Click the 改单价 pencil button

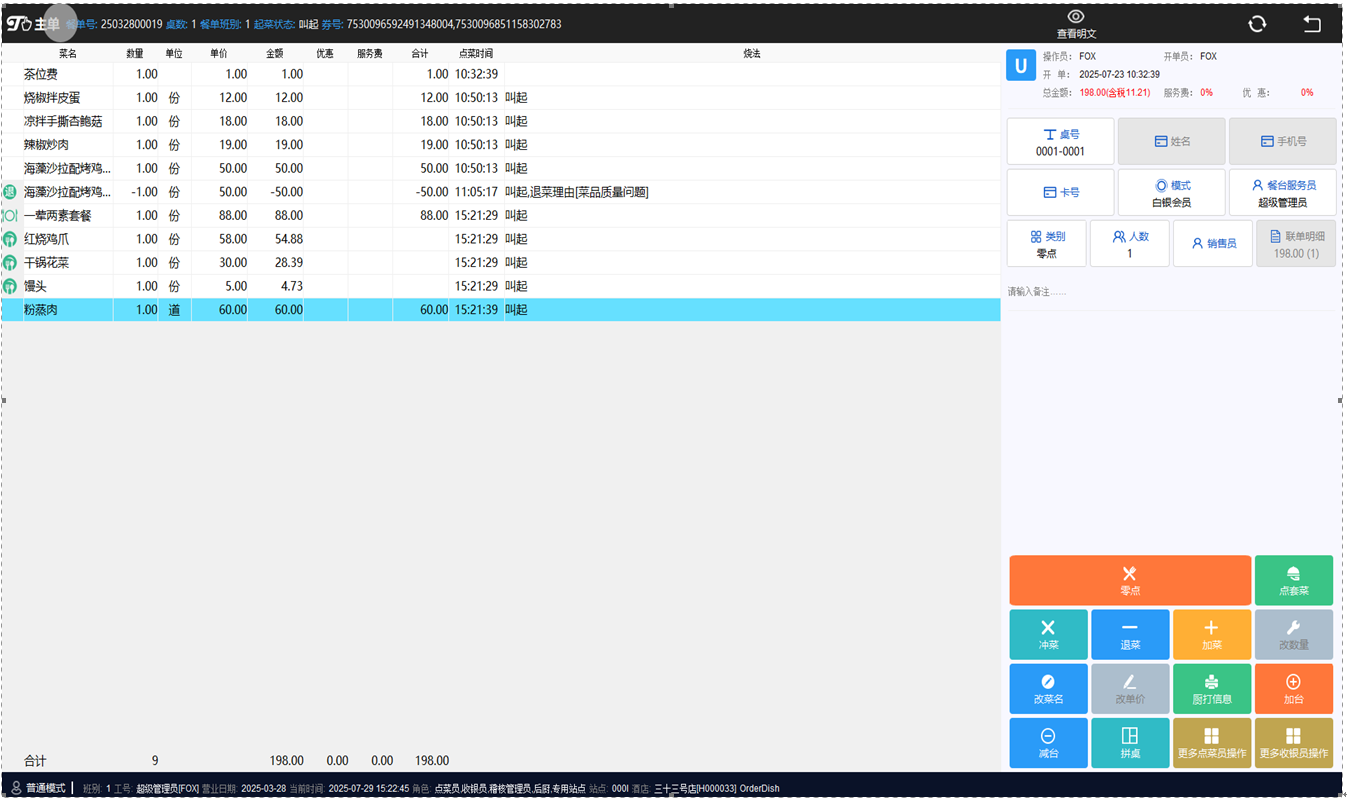click(1130, 689)
